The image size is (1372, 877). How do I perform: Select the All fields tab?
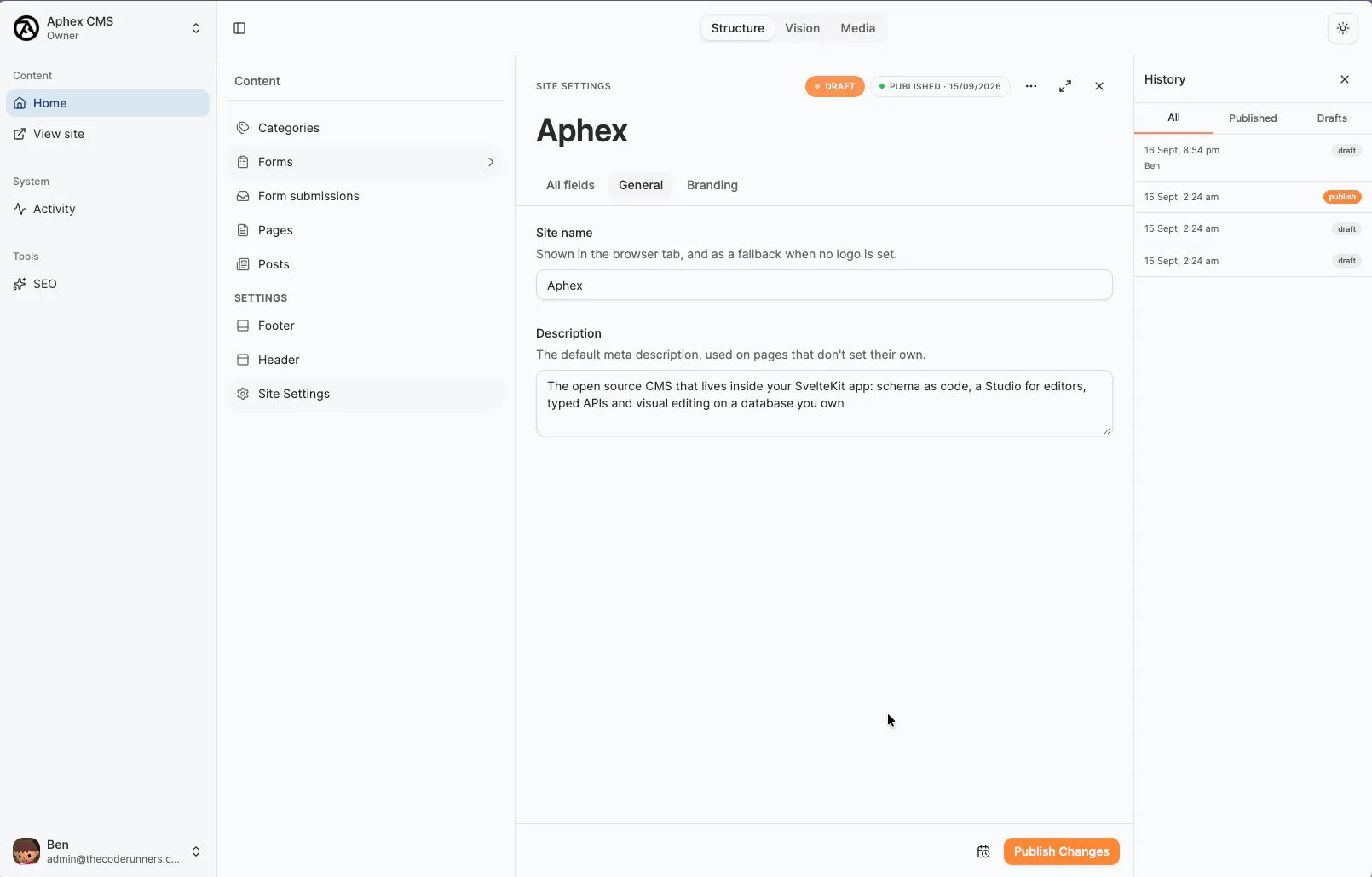[570, 185]
